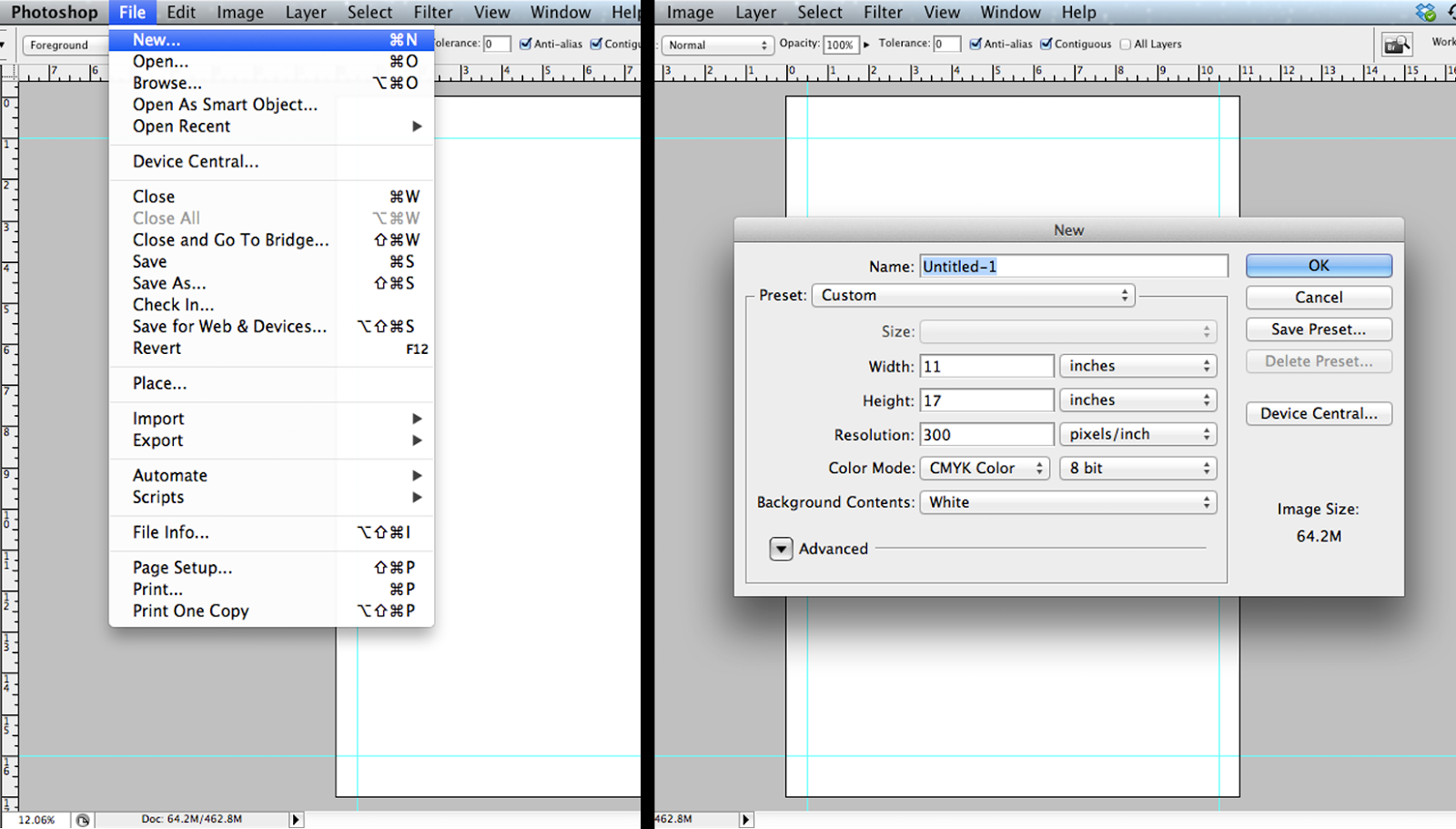The height and width of the screenshot is (829, 1456).
Task: Expand the Advanced section in New dialog
Action: click(781, 549)
